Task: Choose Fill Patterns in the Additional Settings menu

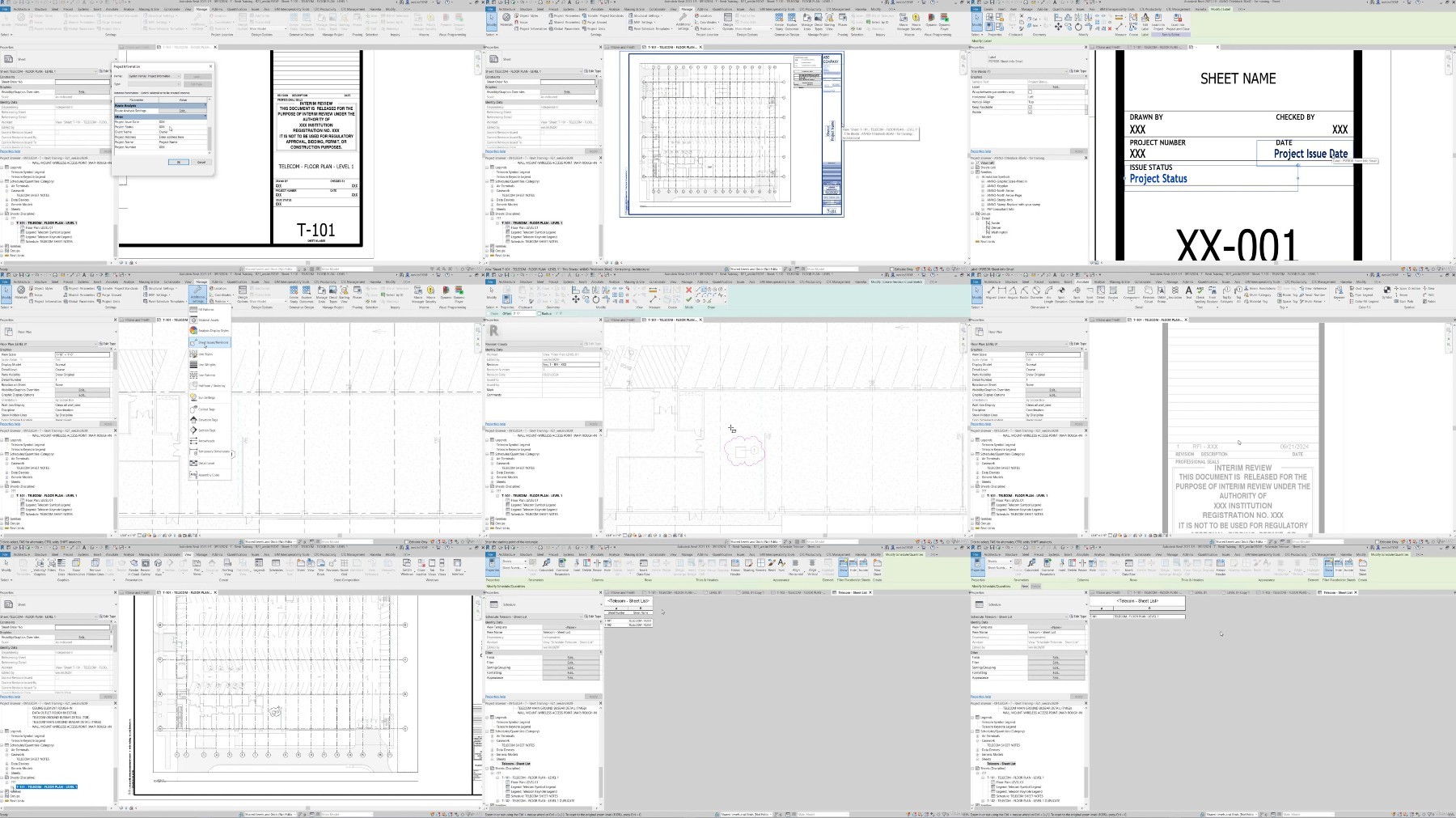Action: click(210, 309)
